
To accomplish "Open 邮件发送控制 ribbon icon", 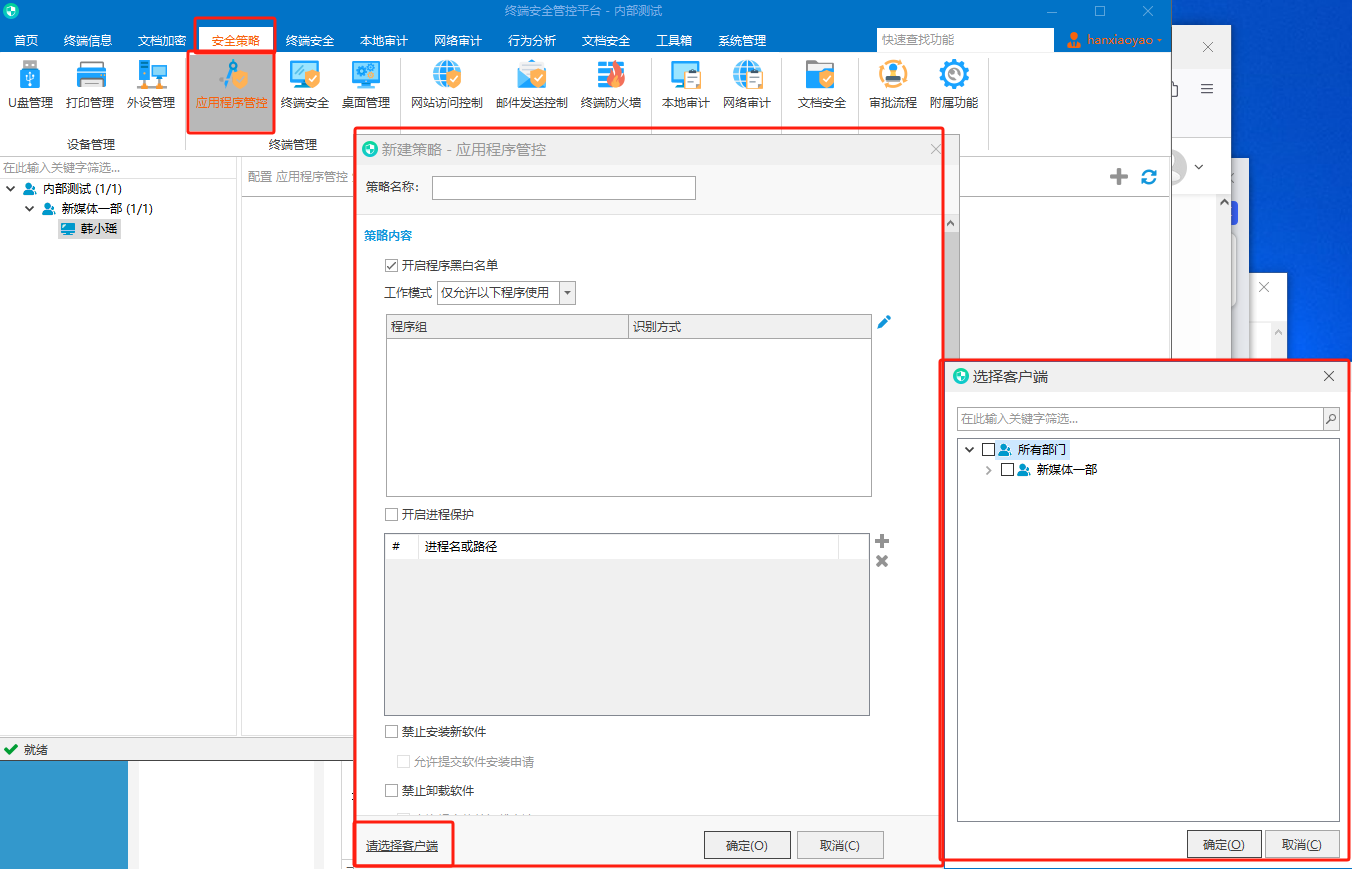I will [531, 85].
